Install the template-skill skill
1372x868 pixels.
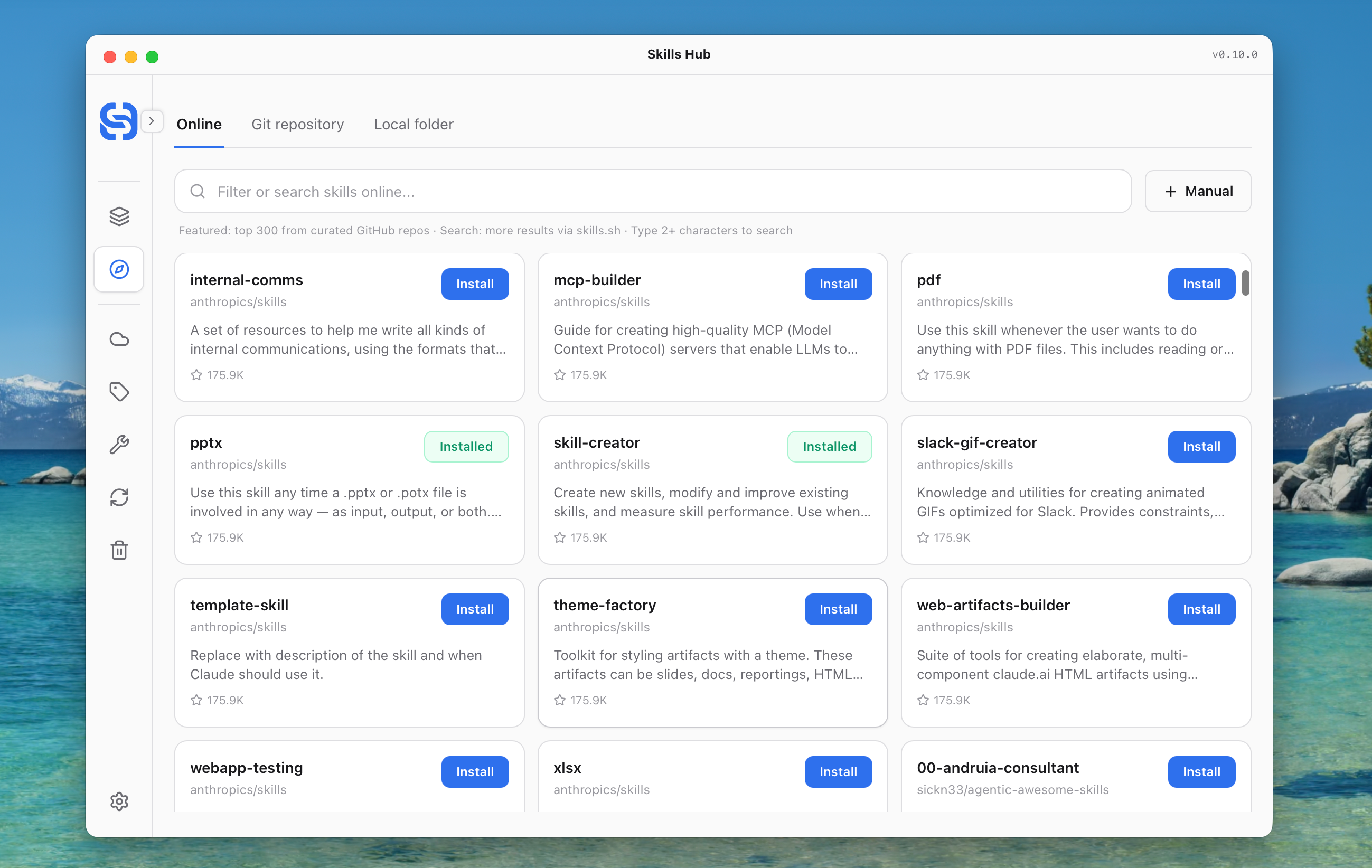475,609
